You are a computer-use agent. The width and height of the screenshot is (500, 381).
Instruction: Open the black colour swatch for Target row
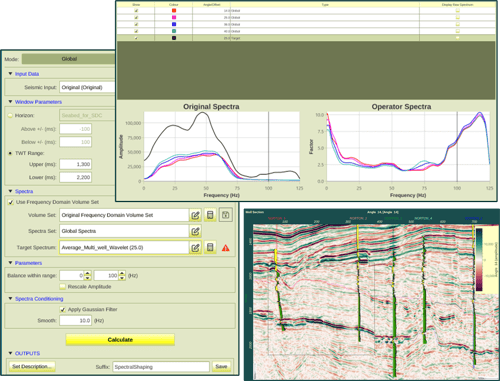[174, 38]
